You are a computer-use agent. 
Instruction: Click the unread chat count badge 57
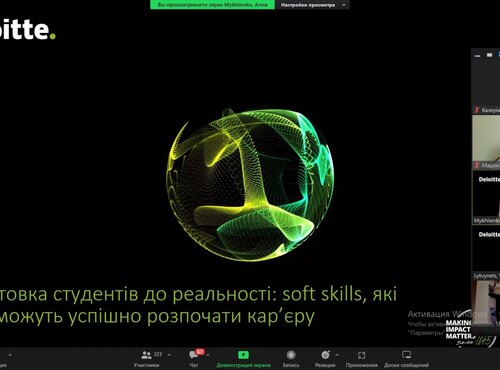pyautogui.click(x=200, y=352)
